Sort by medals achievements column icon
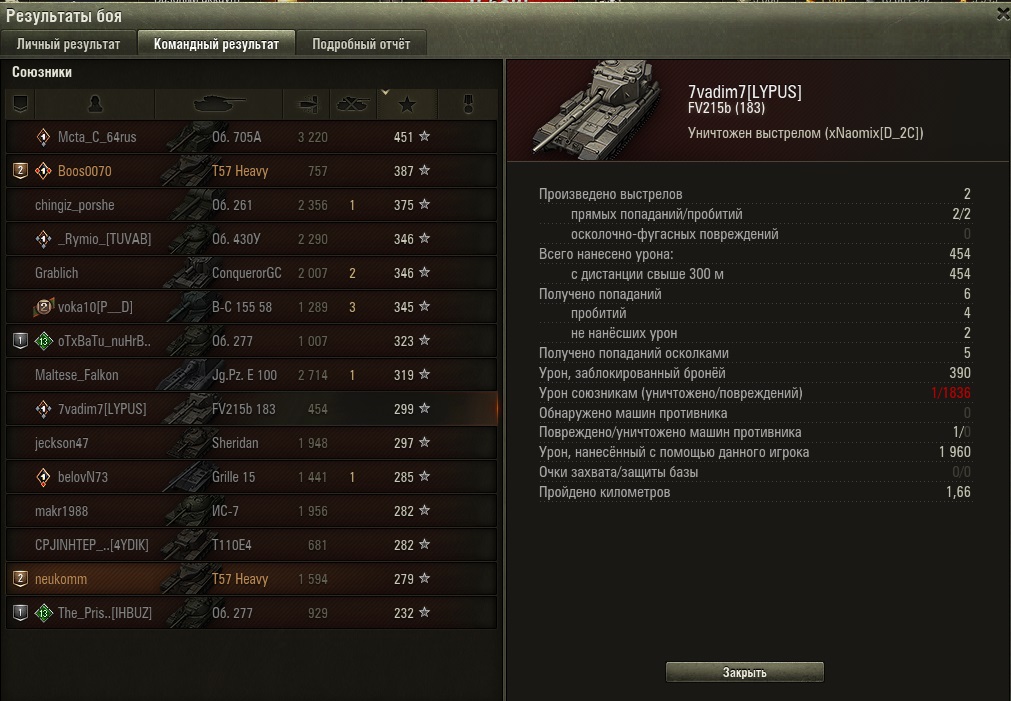Screen dimensions: 1011x701 [x=468, y=104]
